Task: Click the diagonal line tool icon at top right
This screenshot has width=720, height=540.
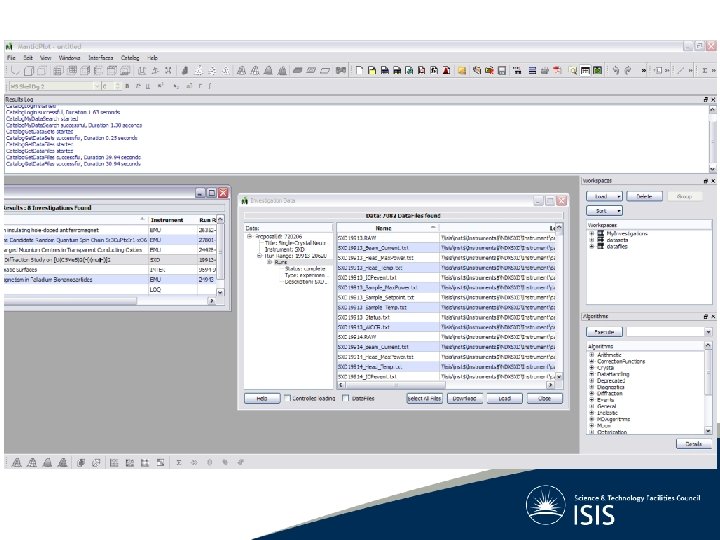Action: click(x=681, y=70)
